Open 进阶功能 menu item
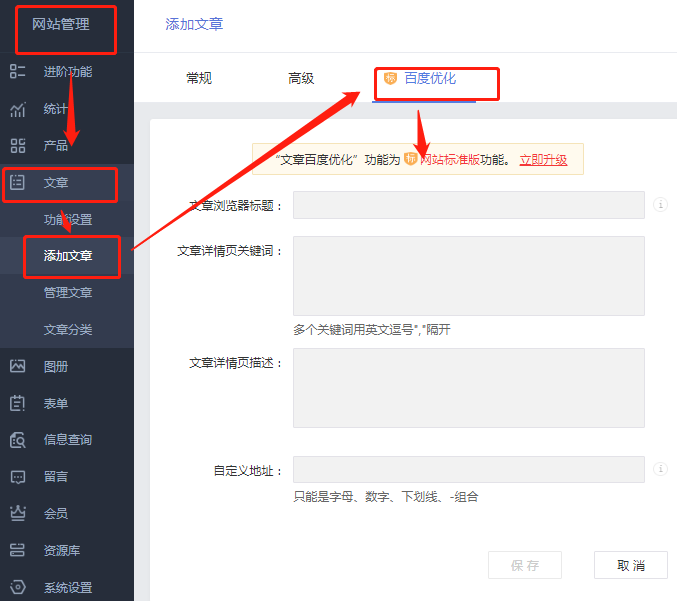 pos(67,72)
